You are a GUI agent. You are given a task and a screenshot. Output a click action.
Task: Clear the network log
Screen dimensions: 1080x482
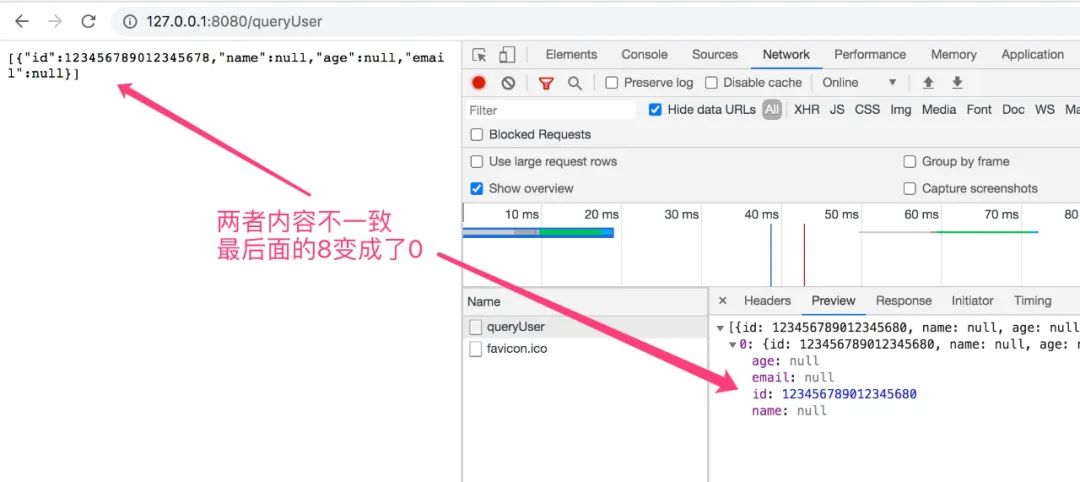508,83
